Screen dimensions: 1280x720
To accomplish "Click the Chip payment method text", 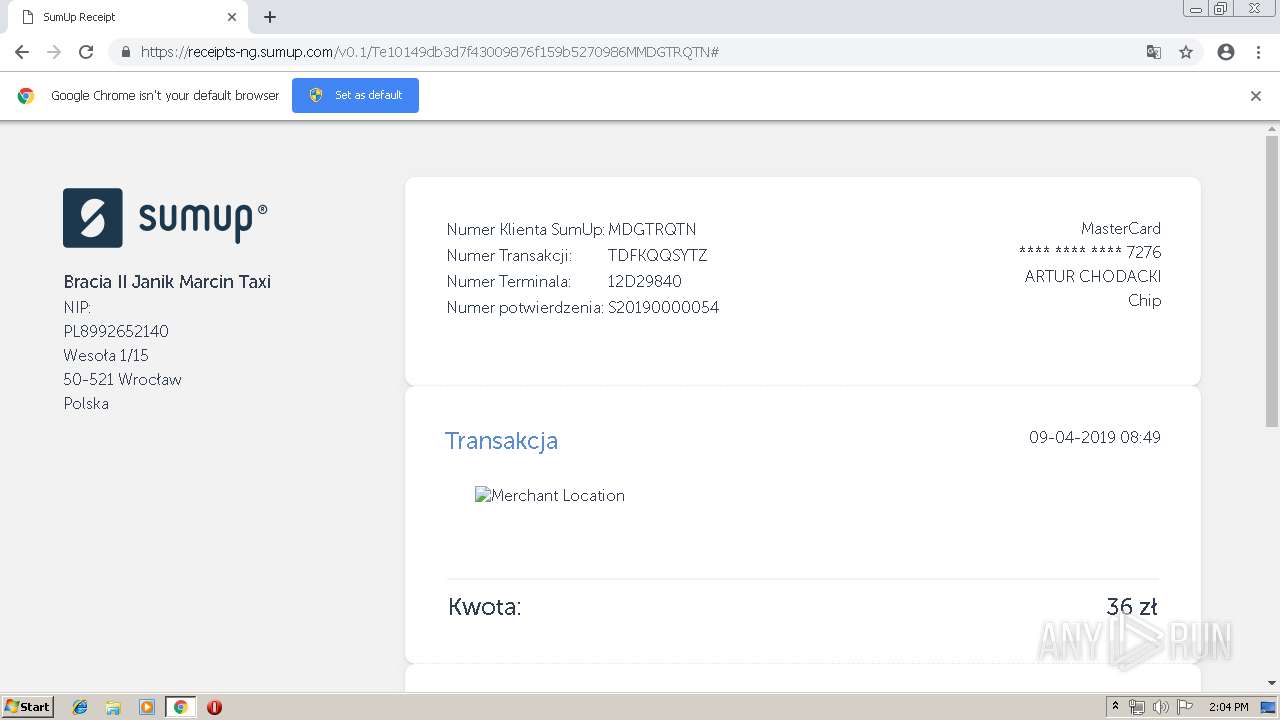I will click(x=1145, y=300).
